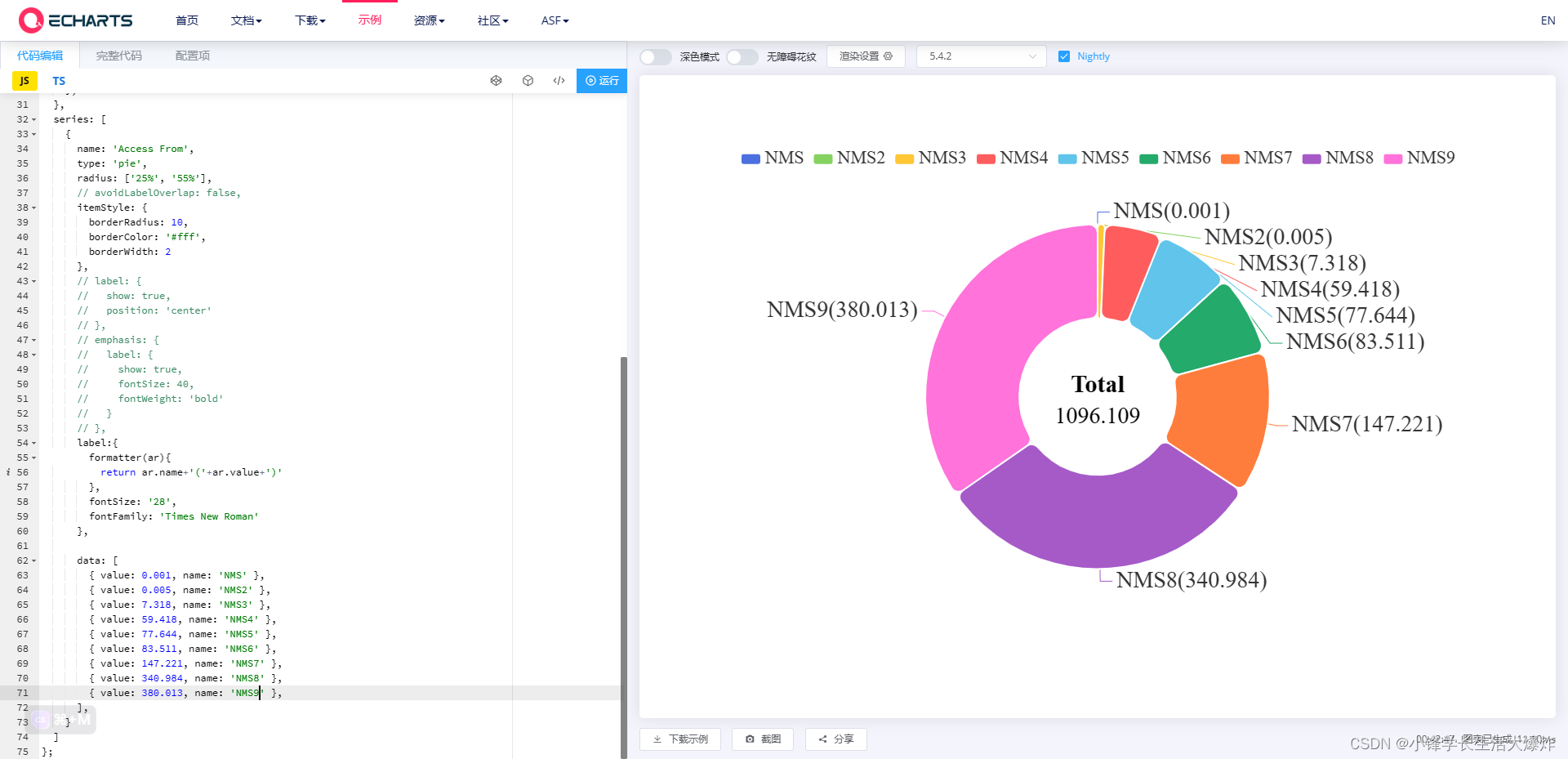Switch to the TS language tab
This screenshot has width=1568, height=759.
click(59, 81)
